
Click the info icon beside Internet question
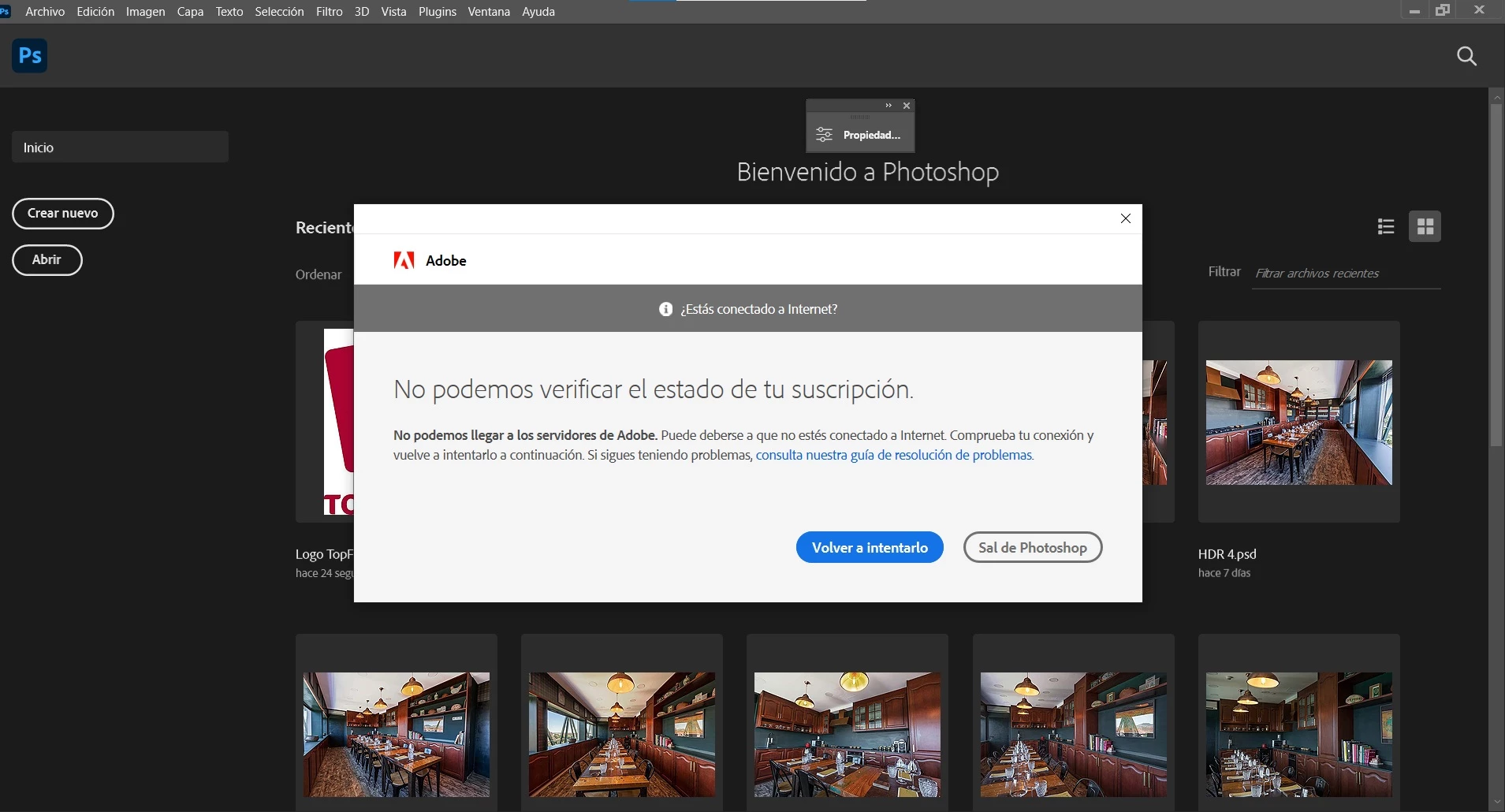coord(666,309)
